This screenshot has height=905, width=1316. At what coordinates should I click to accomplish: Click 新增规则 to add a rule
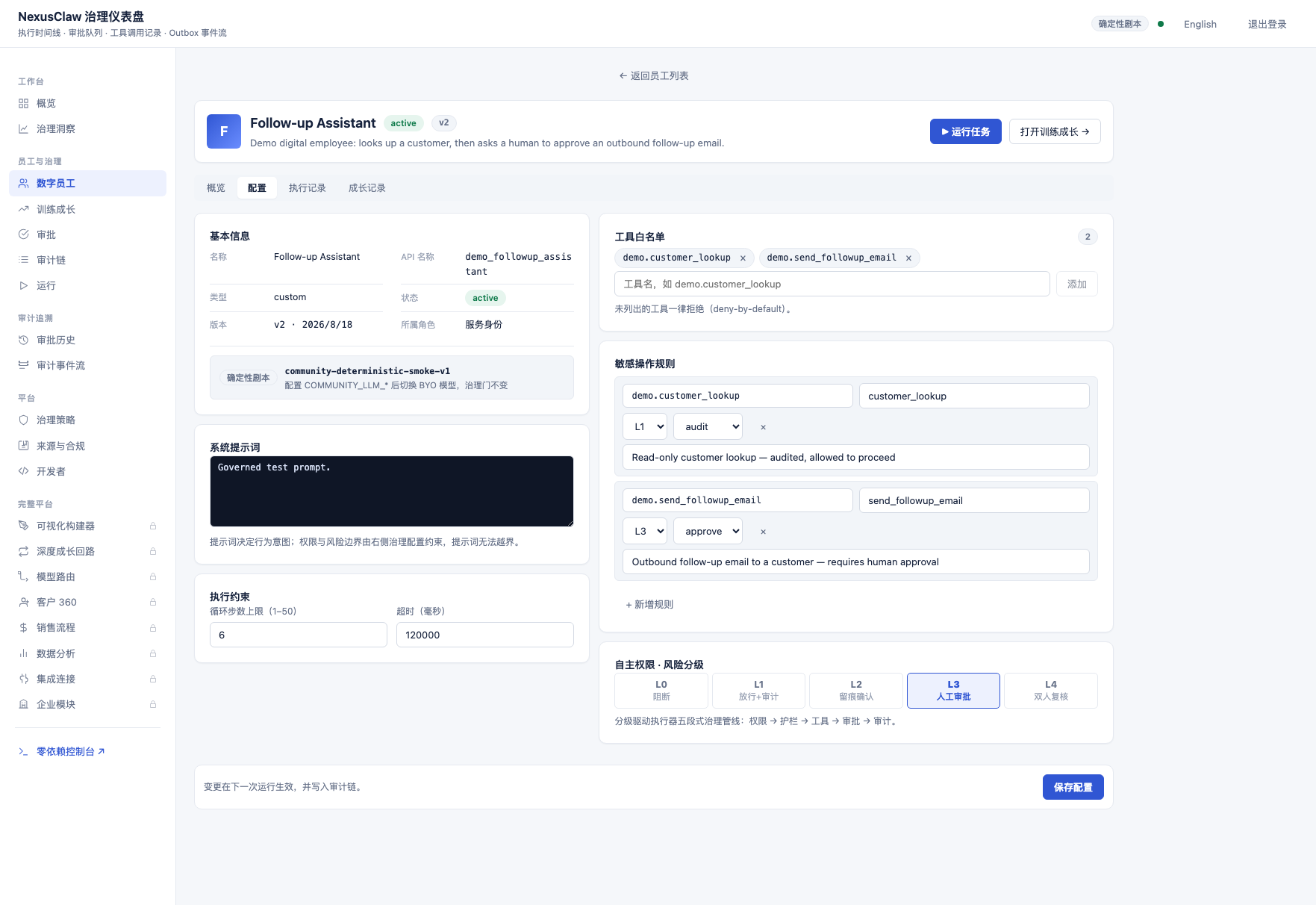coord(649,605)
